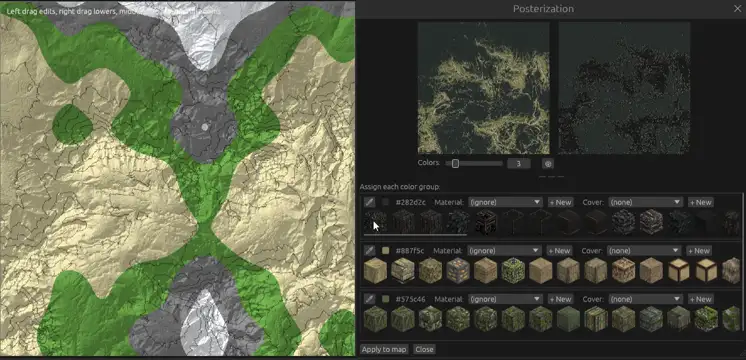Choose the orange-speckled ore block in #887f5c row
746x360 pixels.
(x=458, y=270)
